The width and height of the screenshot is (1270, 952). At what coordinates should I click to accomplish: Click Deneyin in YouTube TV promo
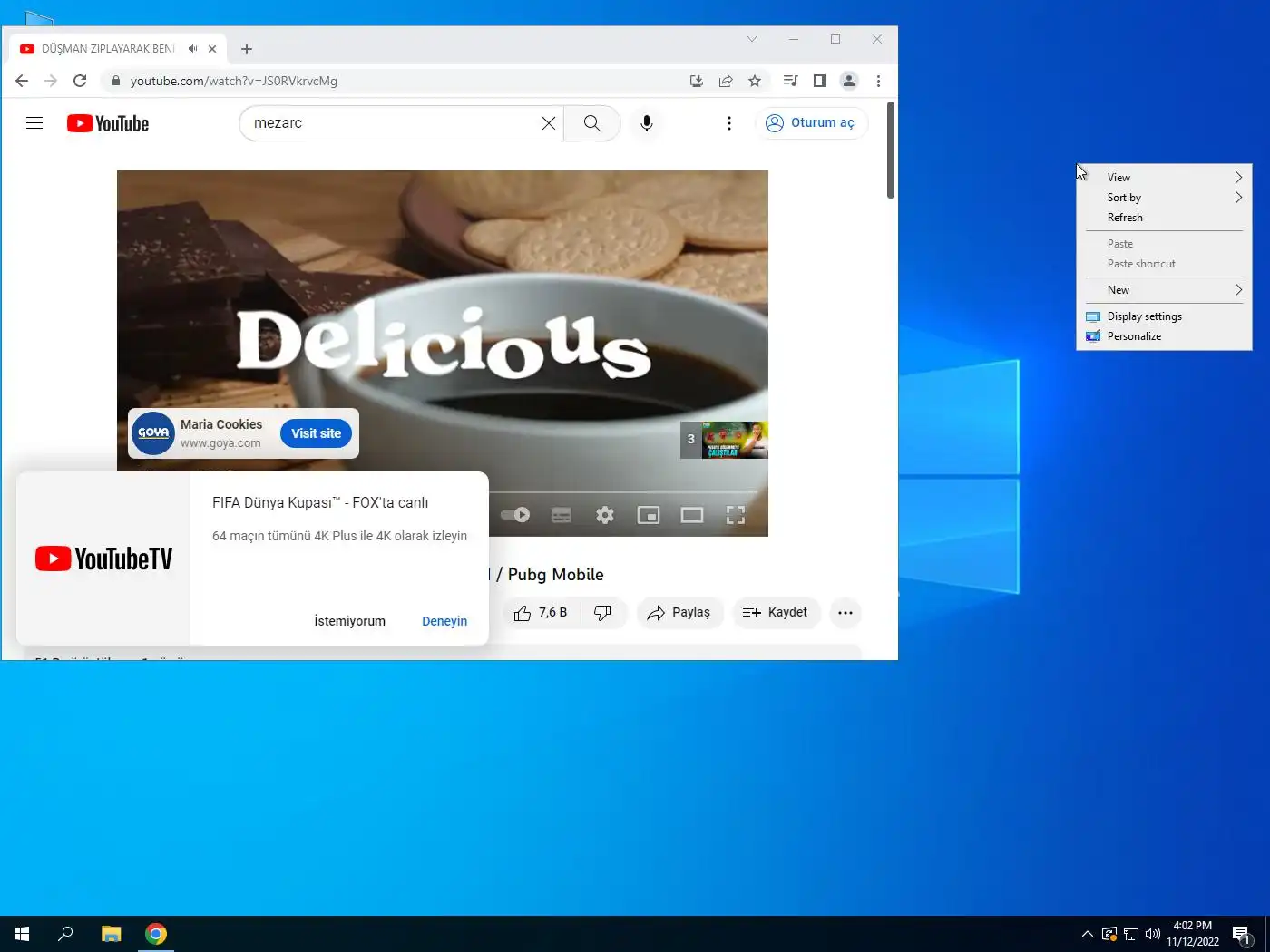pos(444,621)
